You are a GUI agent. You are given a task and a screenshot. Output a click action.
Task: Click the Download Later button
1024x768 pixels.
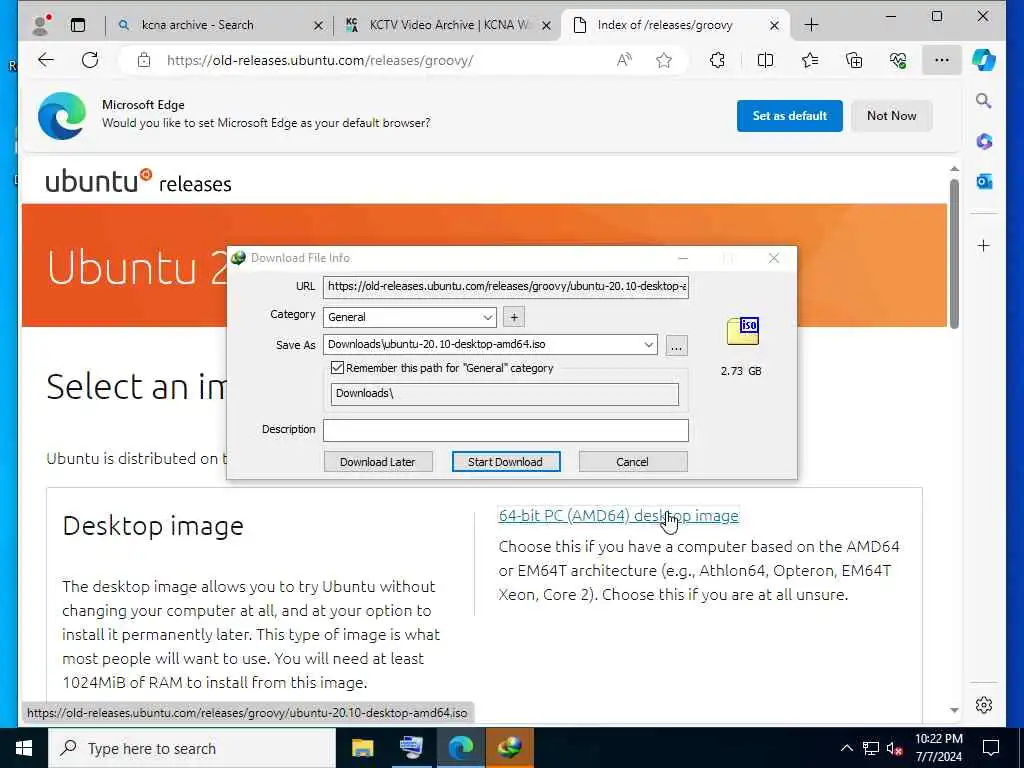378,462
